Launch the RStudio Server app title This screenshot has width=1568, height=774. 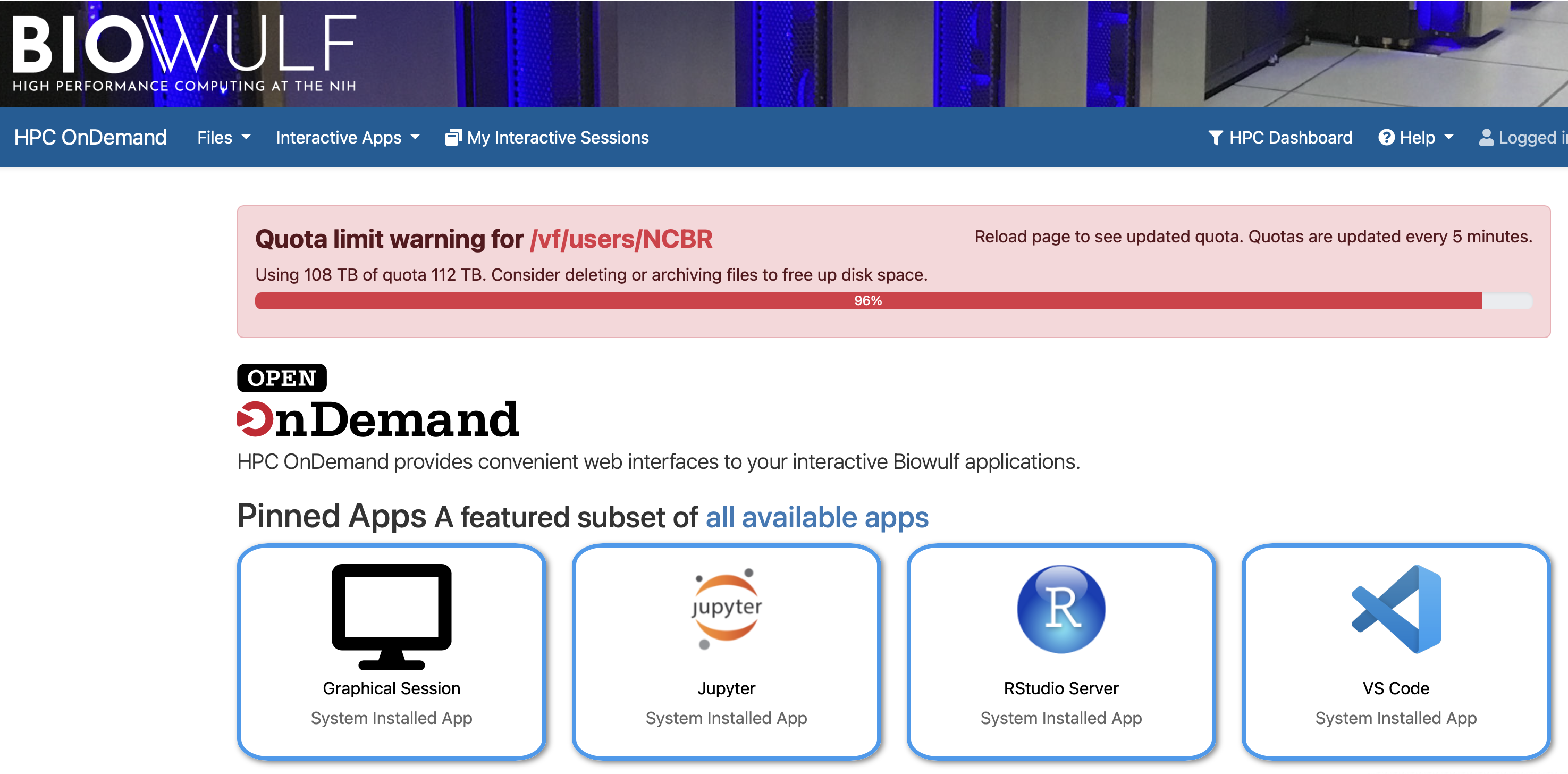(1061, 688)
